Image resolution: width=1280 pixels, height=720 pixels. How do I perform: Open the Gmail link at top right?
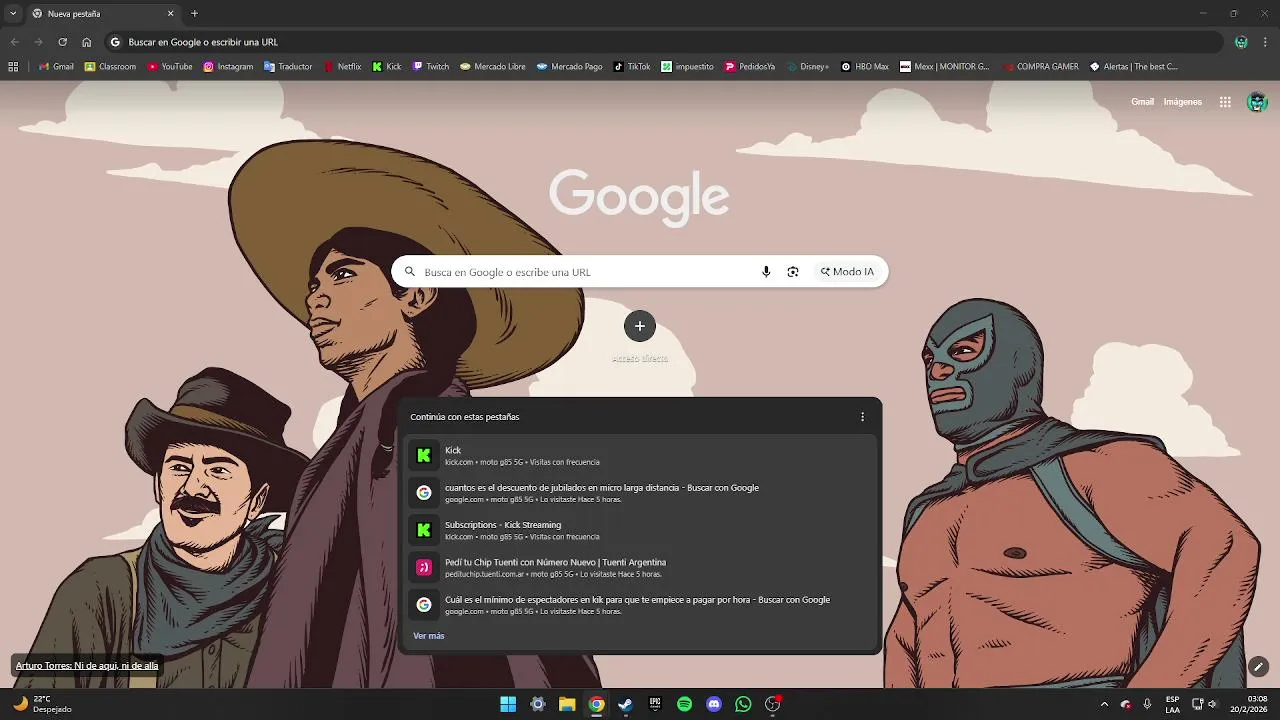click(x=1142, y=102)
